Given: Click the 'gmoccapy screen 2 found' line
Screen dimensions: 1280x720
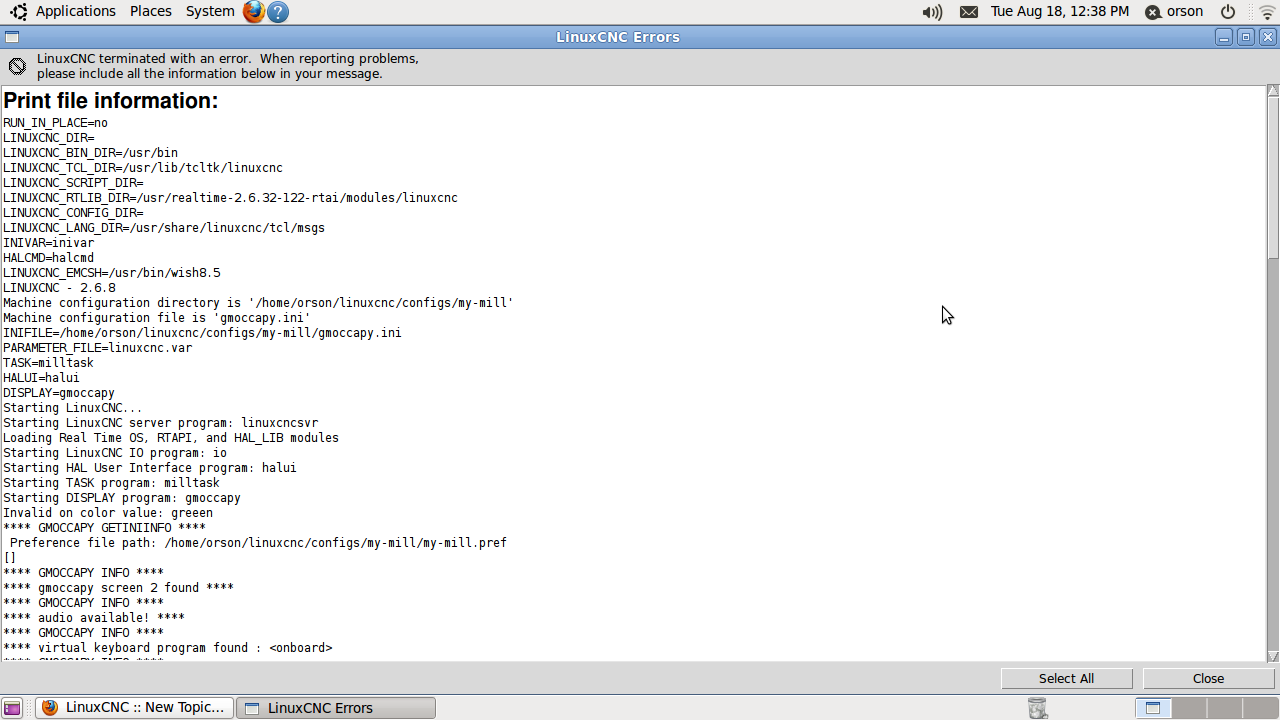Looking at the screenshot, I should tap(118, 588).
